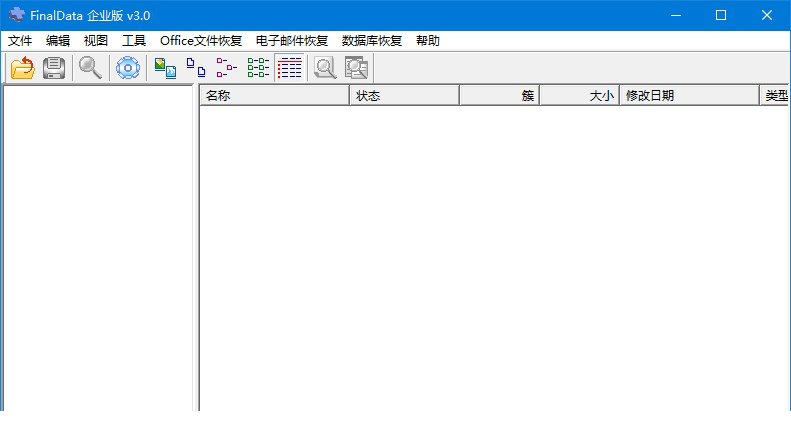The width and height of the screenshot is (791, 427).
Task: Open the 数据库恢复 menu
Action: [x=372, y=41]
